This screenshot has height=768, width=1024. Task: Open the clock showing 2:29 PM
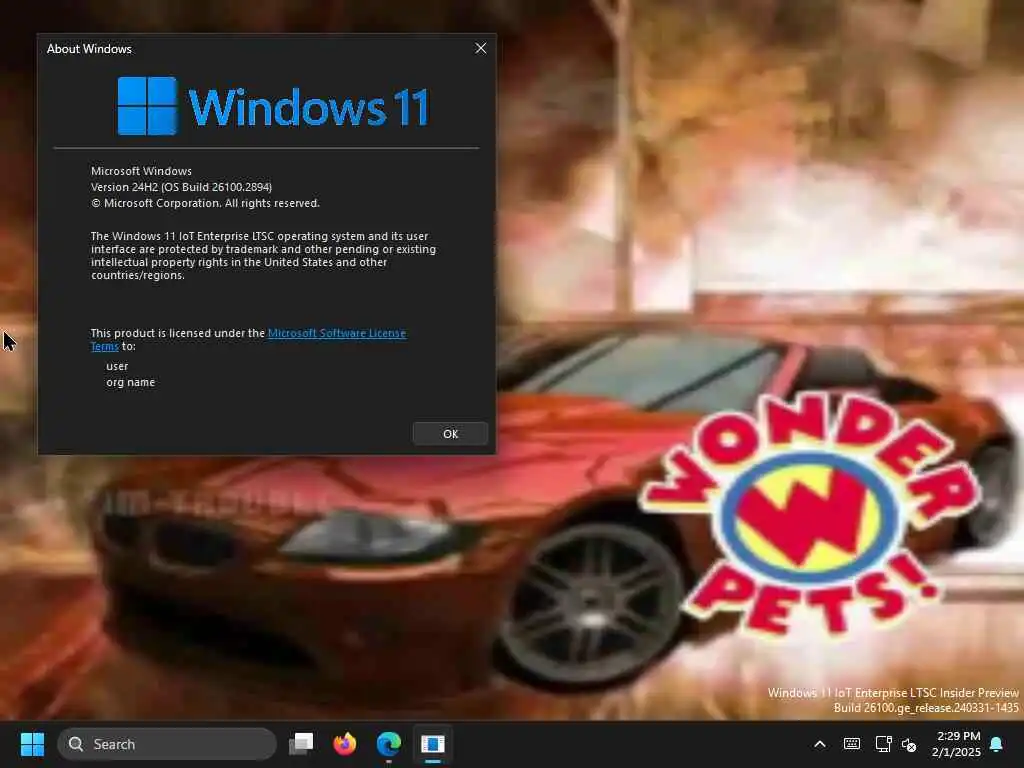point(956,744)
